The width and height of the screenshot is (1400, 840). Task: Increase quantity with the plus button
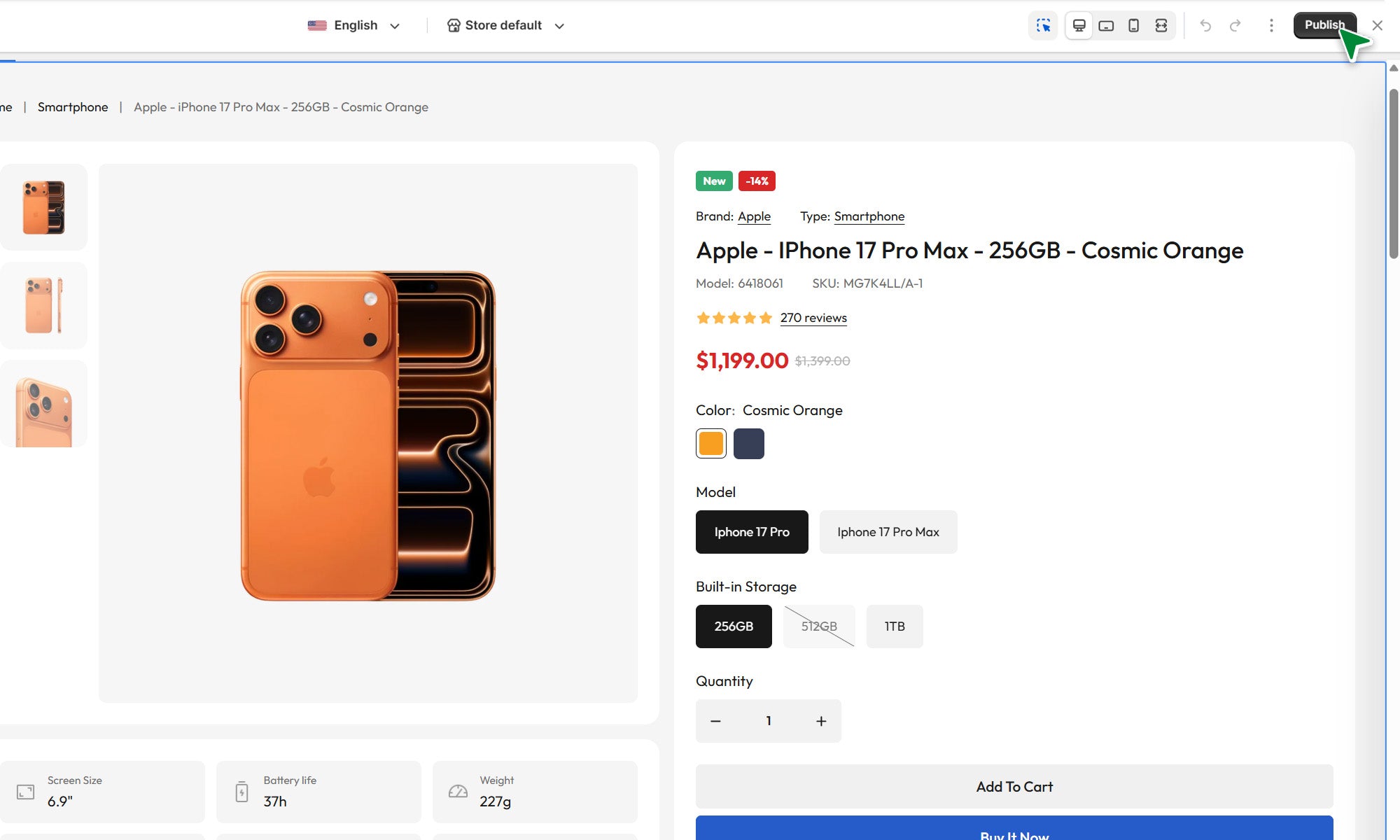[821, 721]
